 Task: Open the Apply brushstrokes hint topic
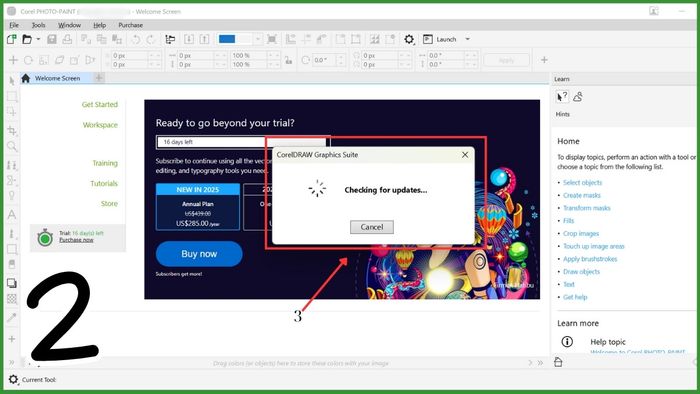point(590,259)
